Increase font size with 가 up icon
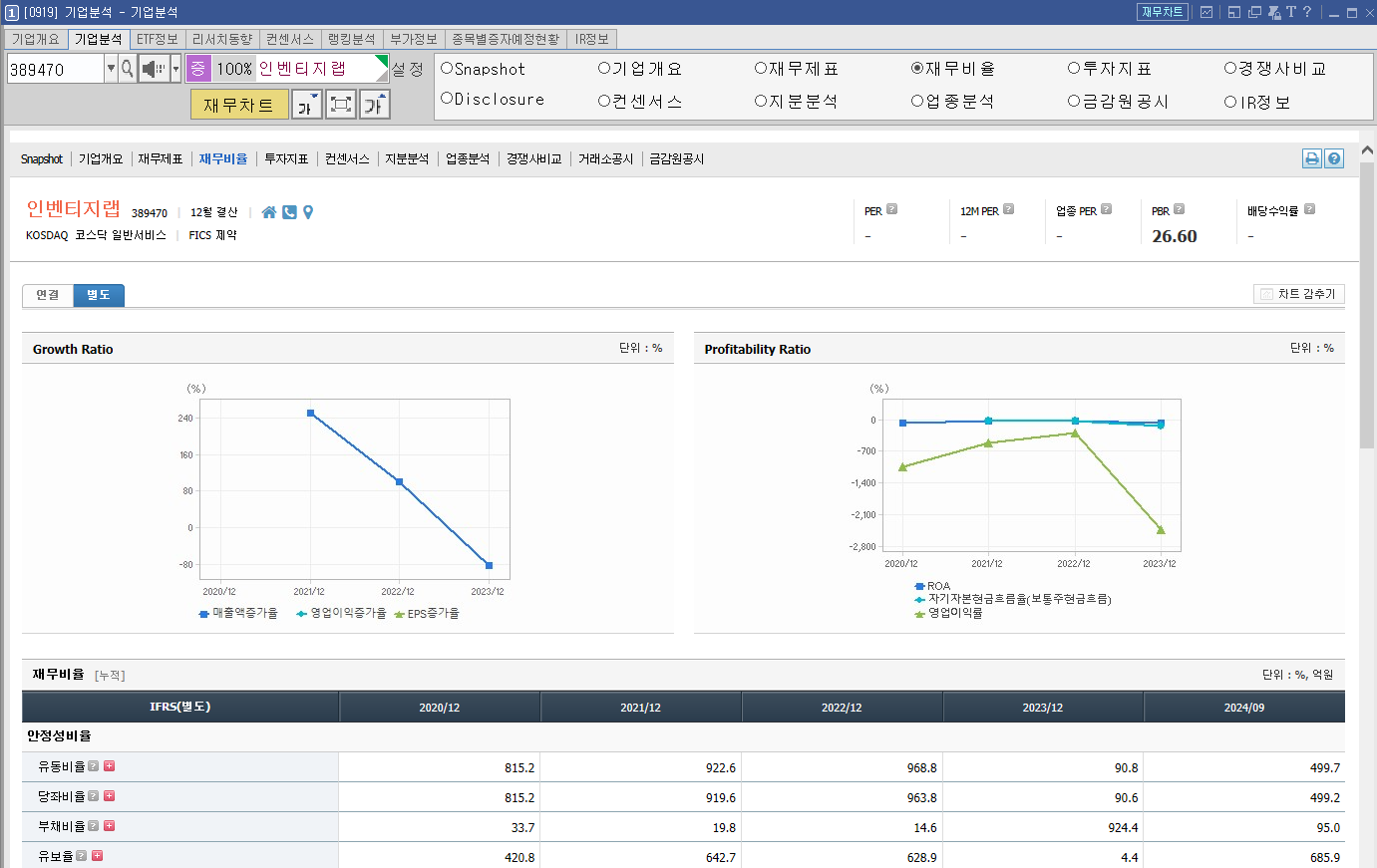The width and height of the screenshot is (1377, 868). (375, 105)
